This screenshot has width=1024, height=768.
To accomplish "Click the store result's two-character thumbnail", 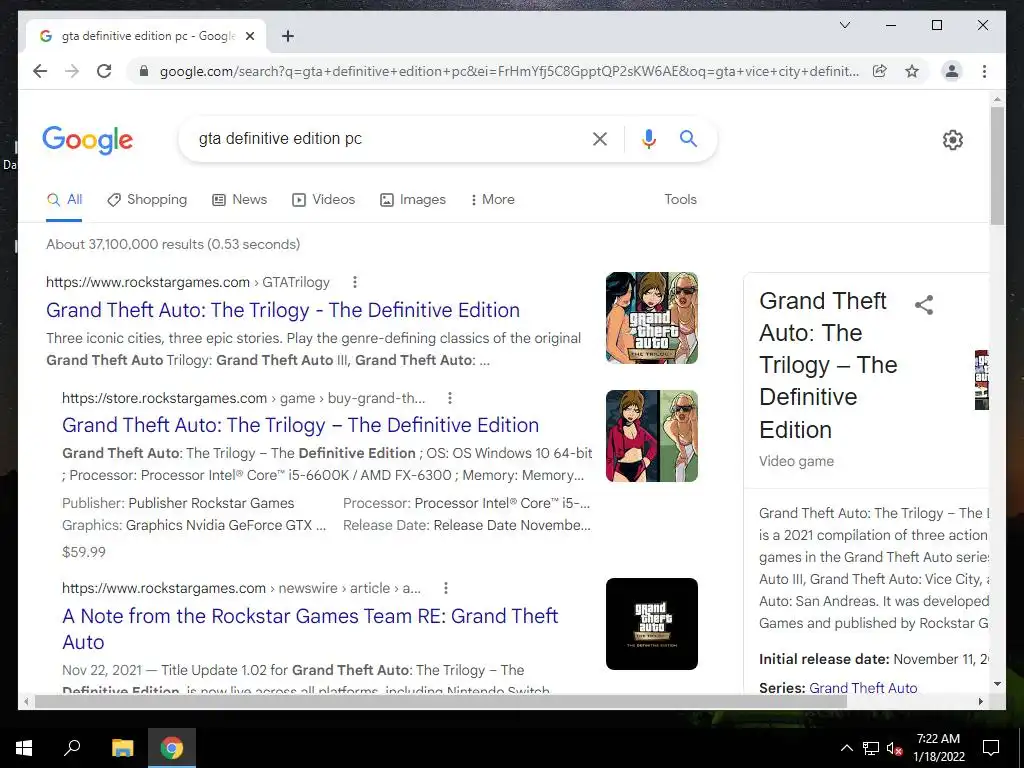I will point(652,436).
